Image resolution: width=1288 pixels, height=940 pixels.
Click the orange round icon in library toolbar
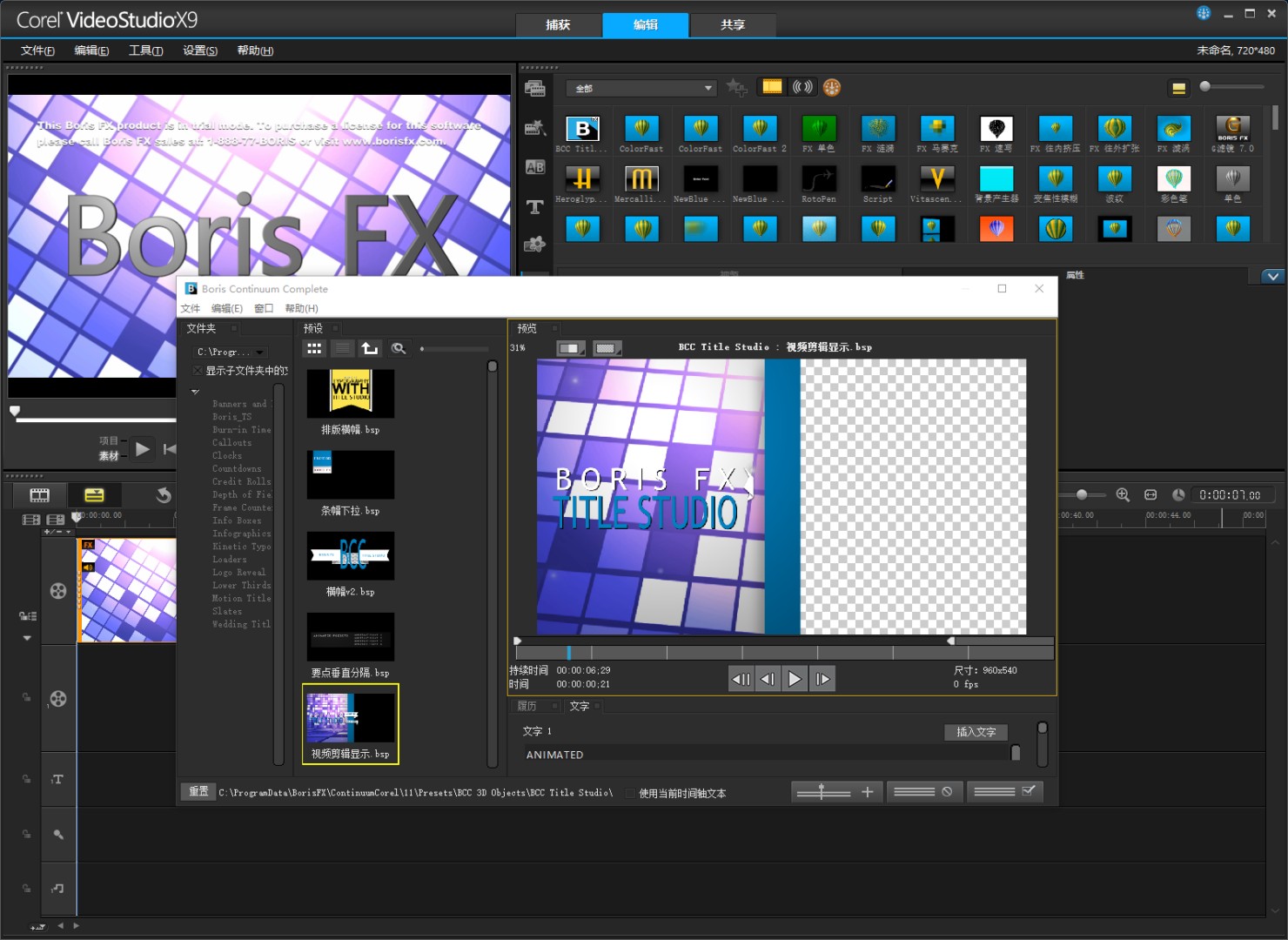pyautogui.click(x=832, y=87)
